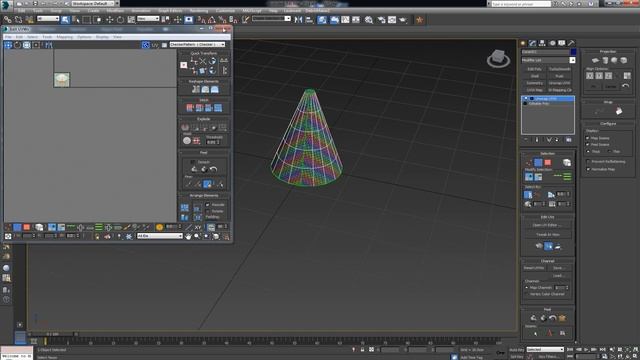Click Open UV Editor button

point(547,225)
